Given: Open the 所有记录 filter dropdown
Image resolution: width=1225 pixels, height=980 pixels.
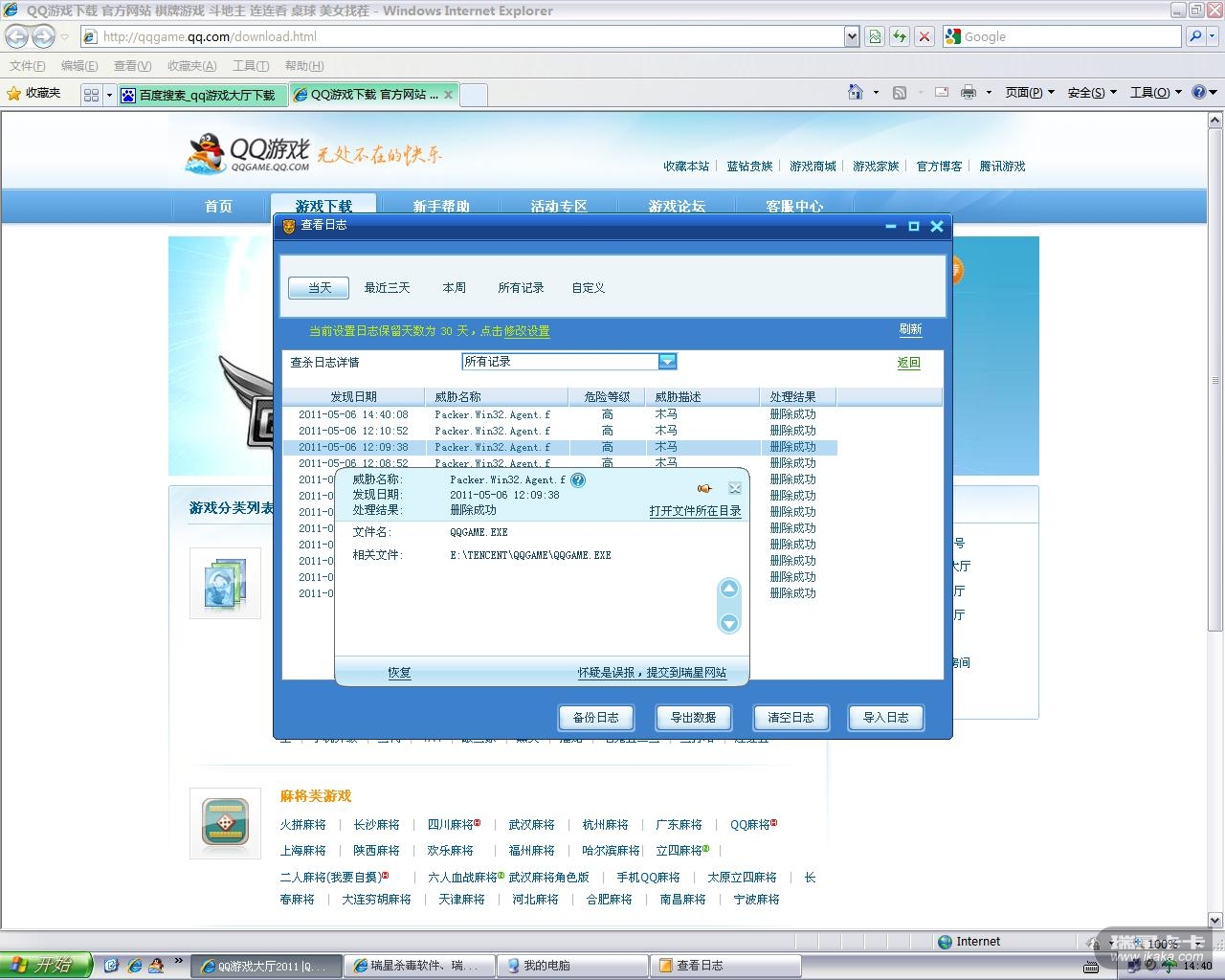Looking at the screenshot, I should [667, 362].
